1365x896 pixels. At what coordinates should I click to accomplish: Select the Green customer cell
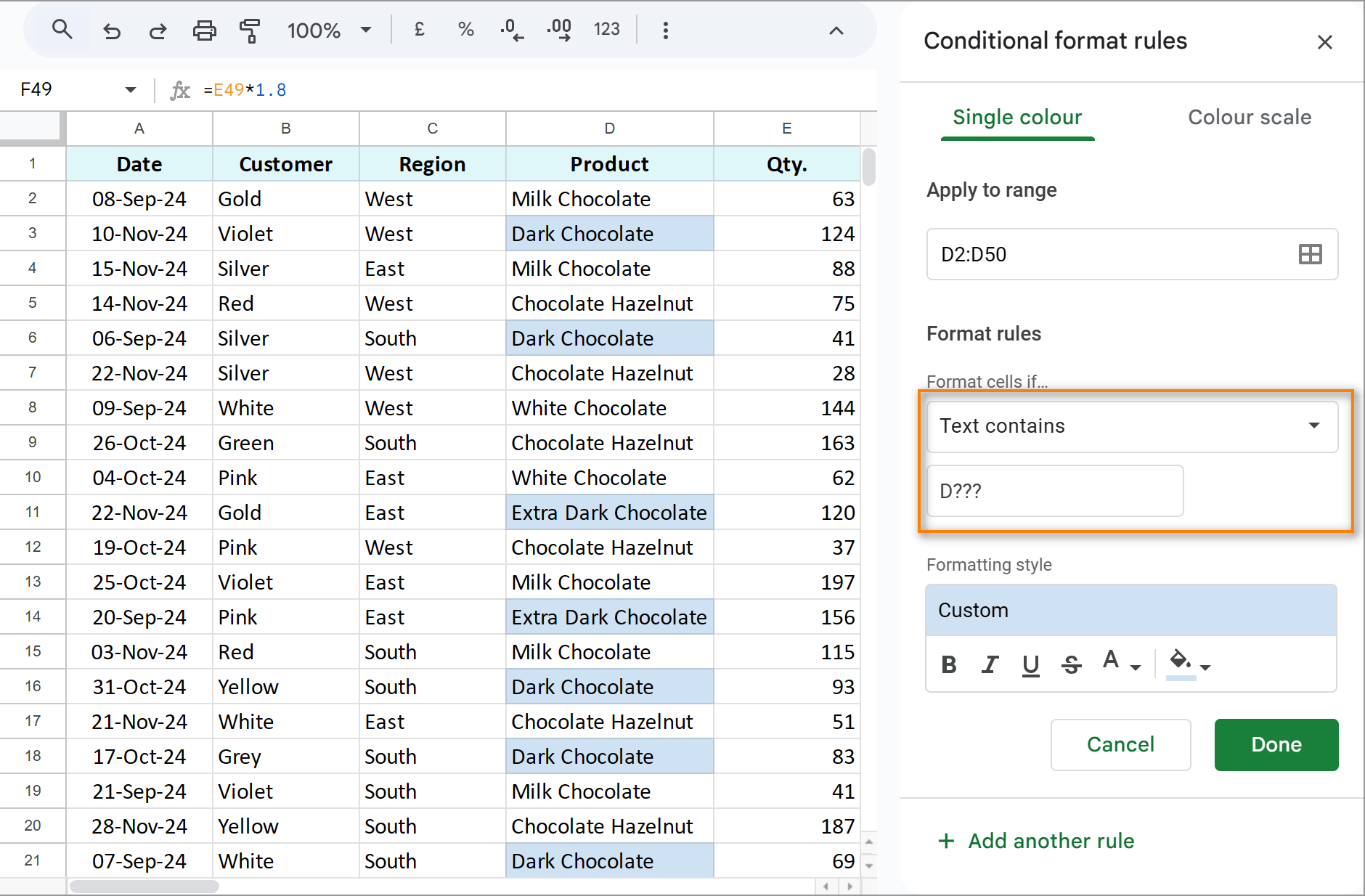(x=285, y=443)
